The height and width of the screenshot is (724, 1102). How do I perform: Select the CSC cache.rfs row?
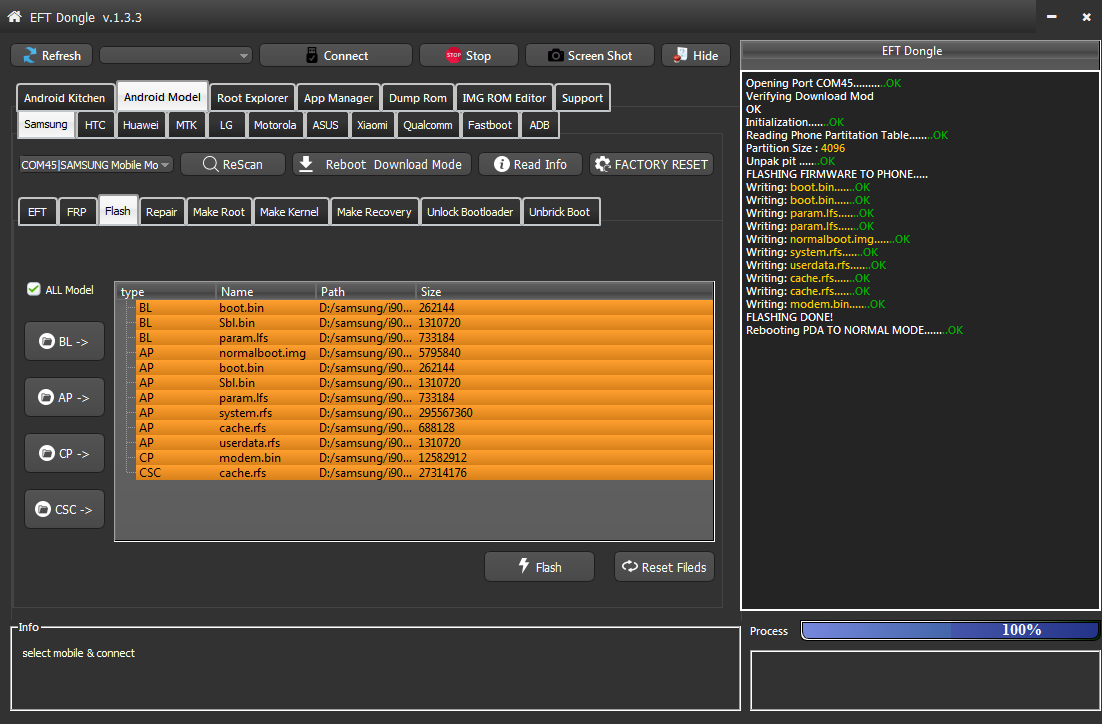point(424,473)
